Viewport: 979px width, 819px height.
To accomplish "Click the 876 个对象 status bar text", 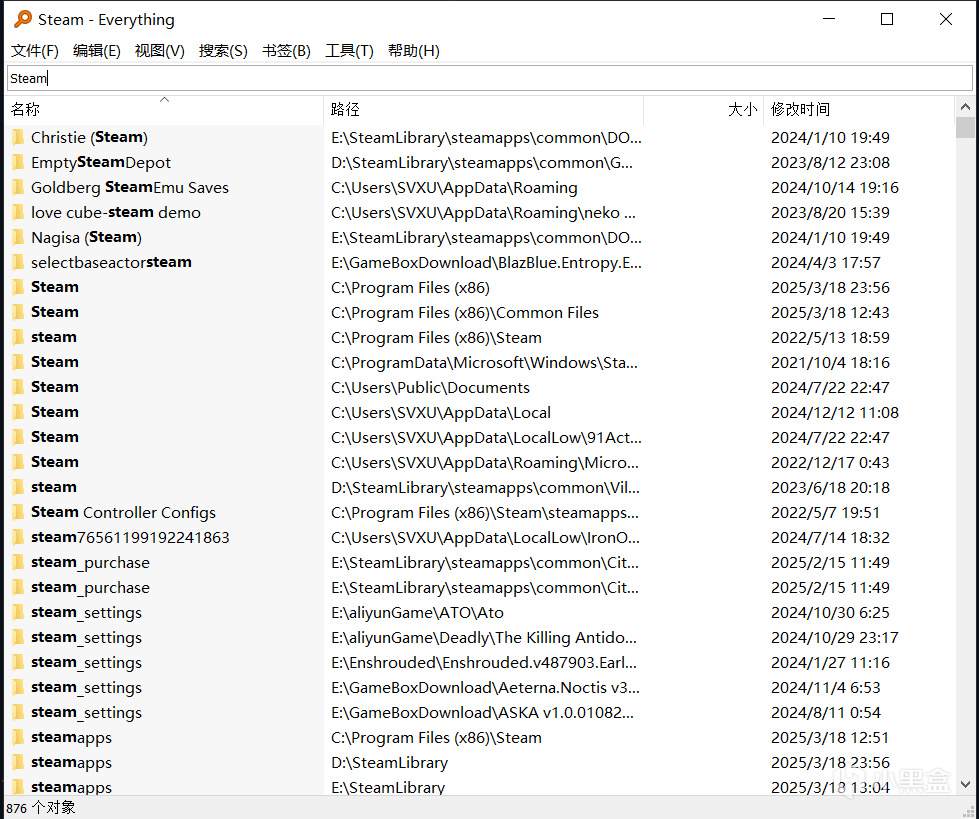I will click(x=41, y=807).
